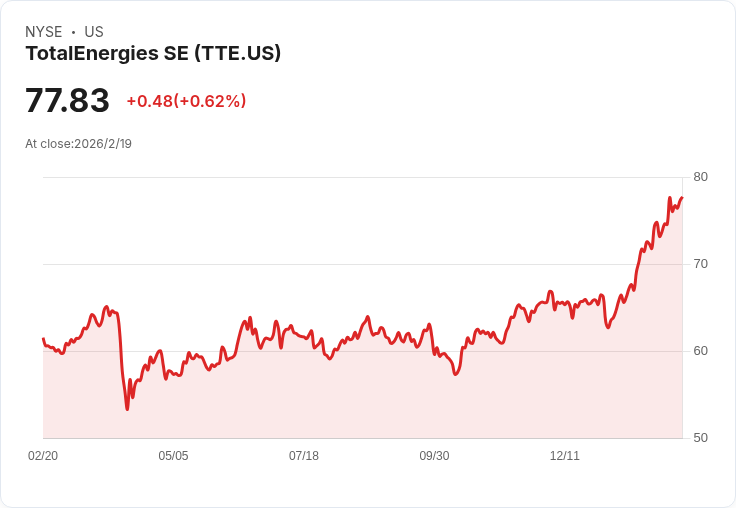Click the US market label
The image size is (736, 508).
tap(94, 32)
